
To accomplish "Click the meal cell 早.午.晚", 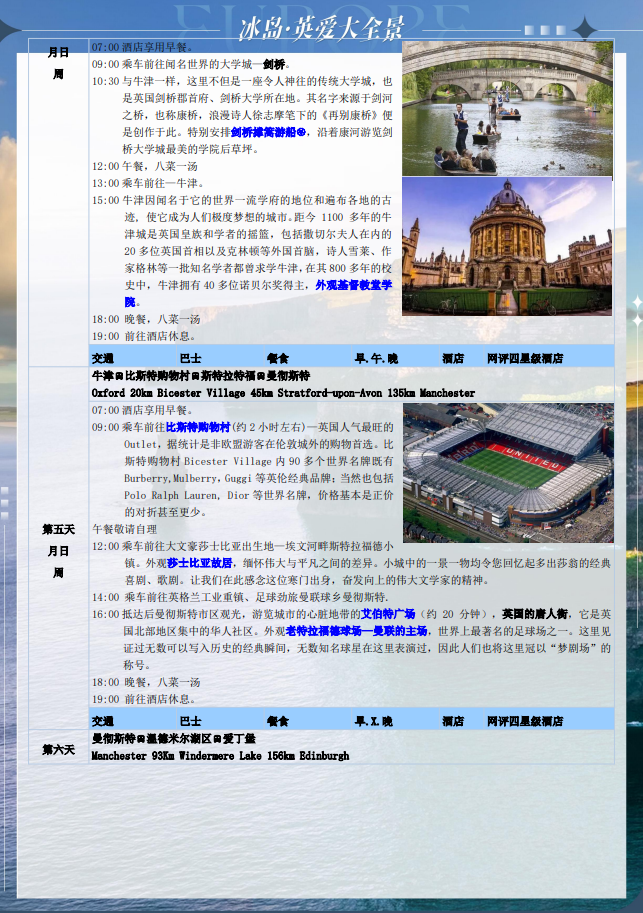I will [x=376, y=359].
